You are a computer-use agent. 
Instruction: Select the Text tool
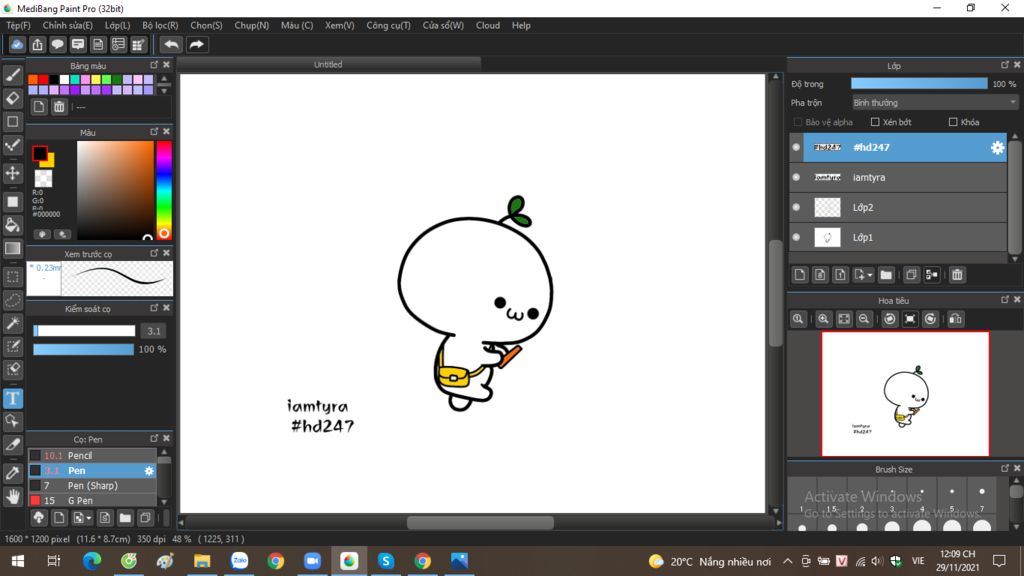click(x=12, y=398)
